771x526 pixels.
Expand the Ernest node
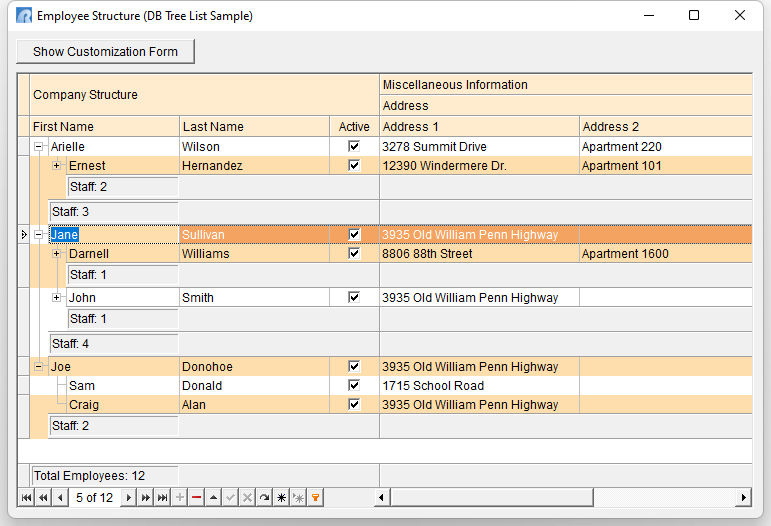[x=57, y=165]
